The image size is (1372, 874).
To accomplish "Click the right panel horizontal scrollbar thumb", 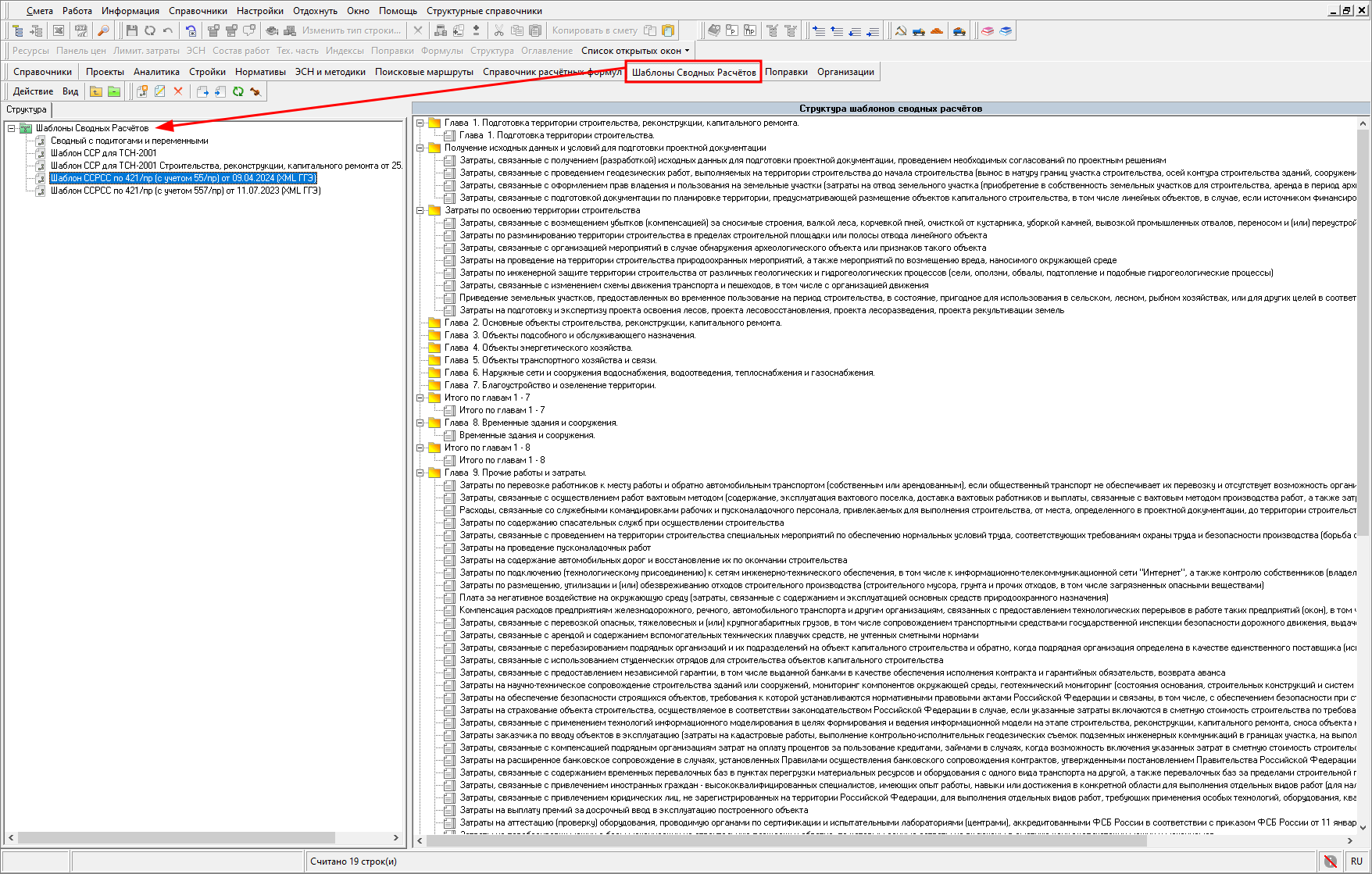I will tap(786, 840).
